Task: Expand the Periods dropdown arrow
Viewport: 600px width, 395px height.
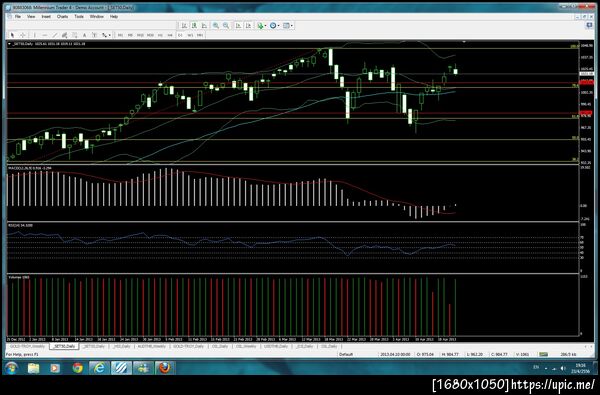Action: (x=279, y=26)
